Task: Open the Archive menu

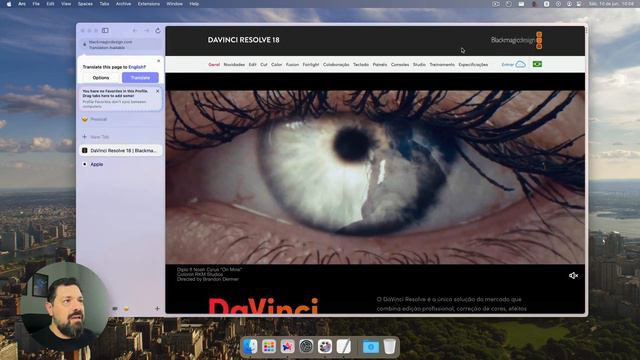Action: point(123,4)
